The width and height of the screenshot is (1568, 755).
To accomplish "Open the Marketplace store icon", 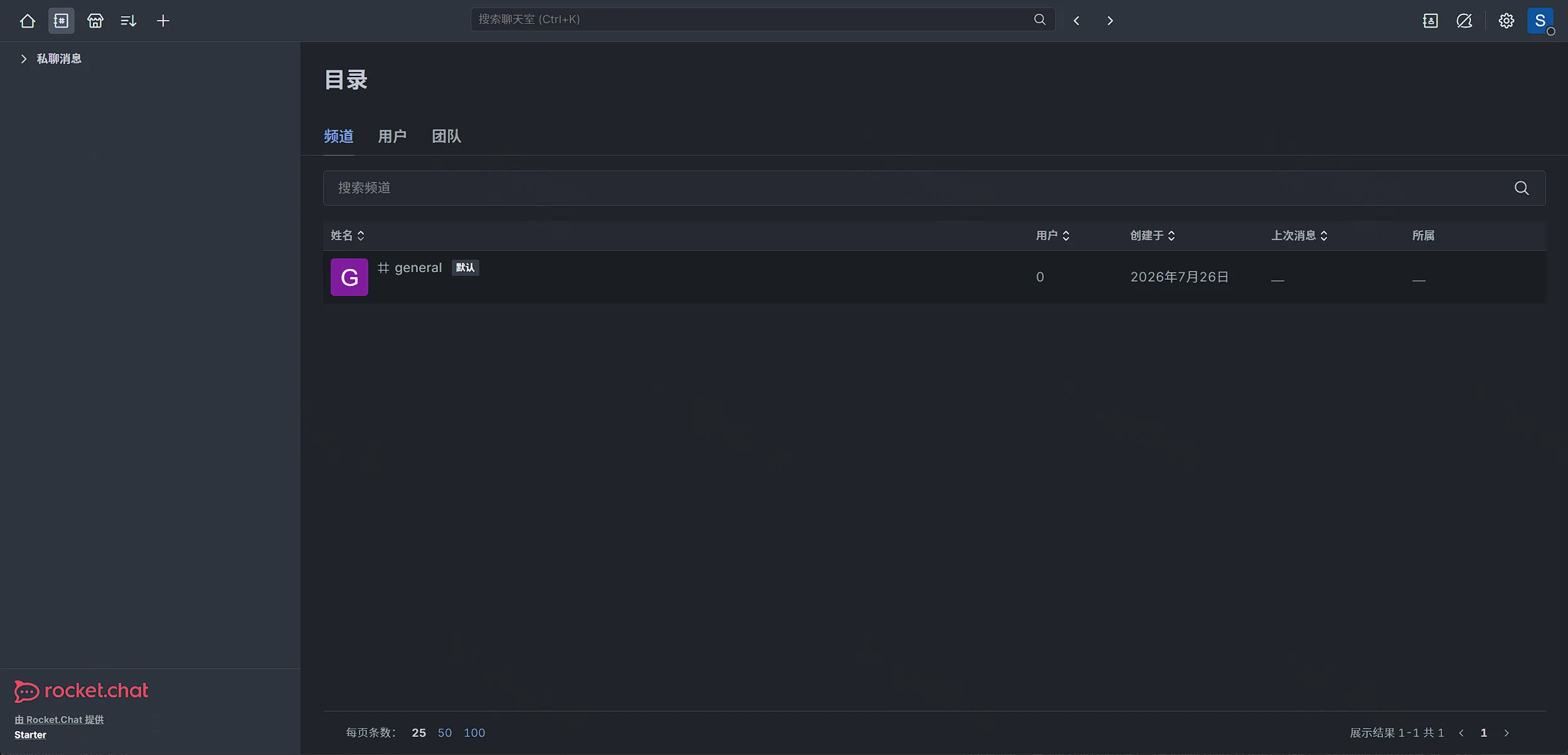I will pyautogui.click(x=95, y=21).
